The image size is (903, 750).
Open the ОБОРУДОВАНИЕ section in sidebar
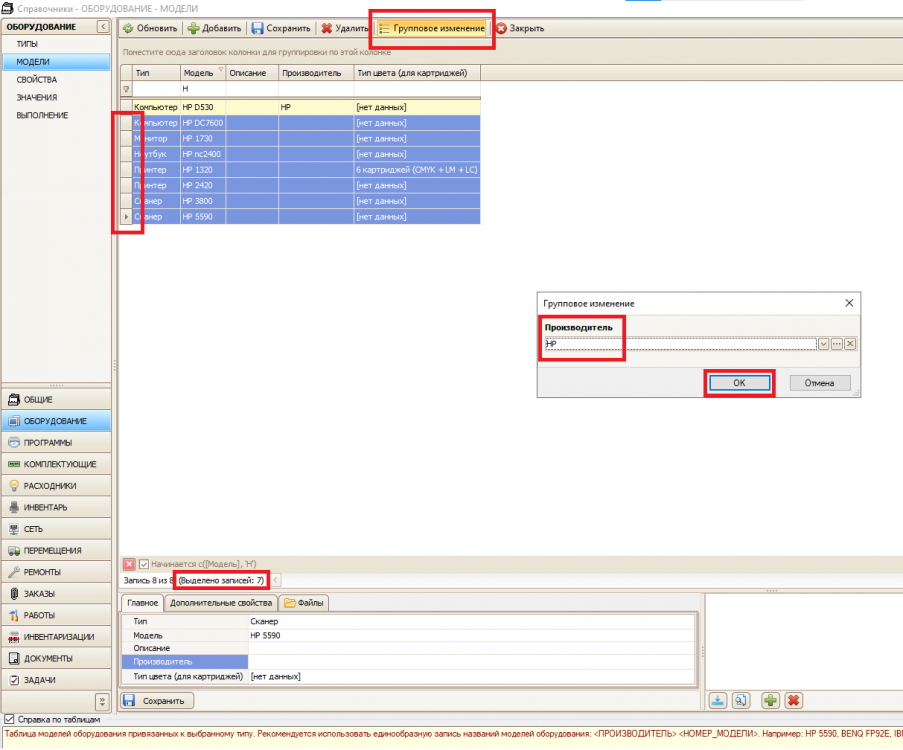pos(56,421)
